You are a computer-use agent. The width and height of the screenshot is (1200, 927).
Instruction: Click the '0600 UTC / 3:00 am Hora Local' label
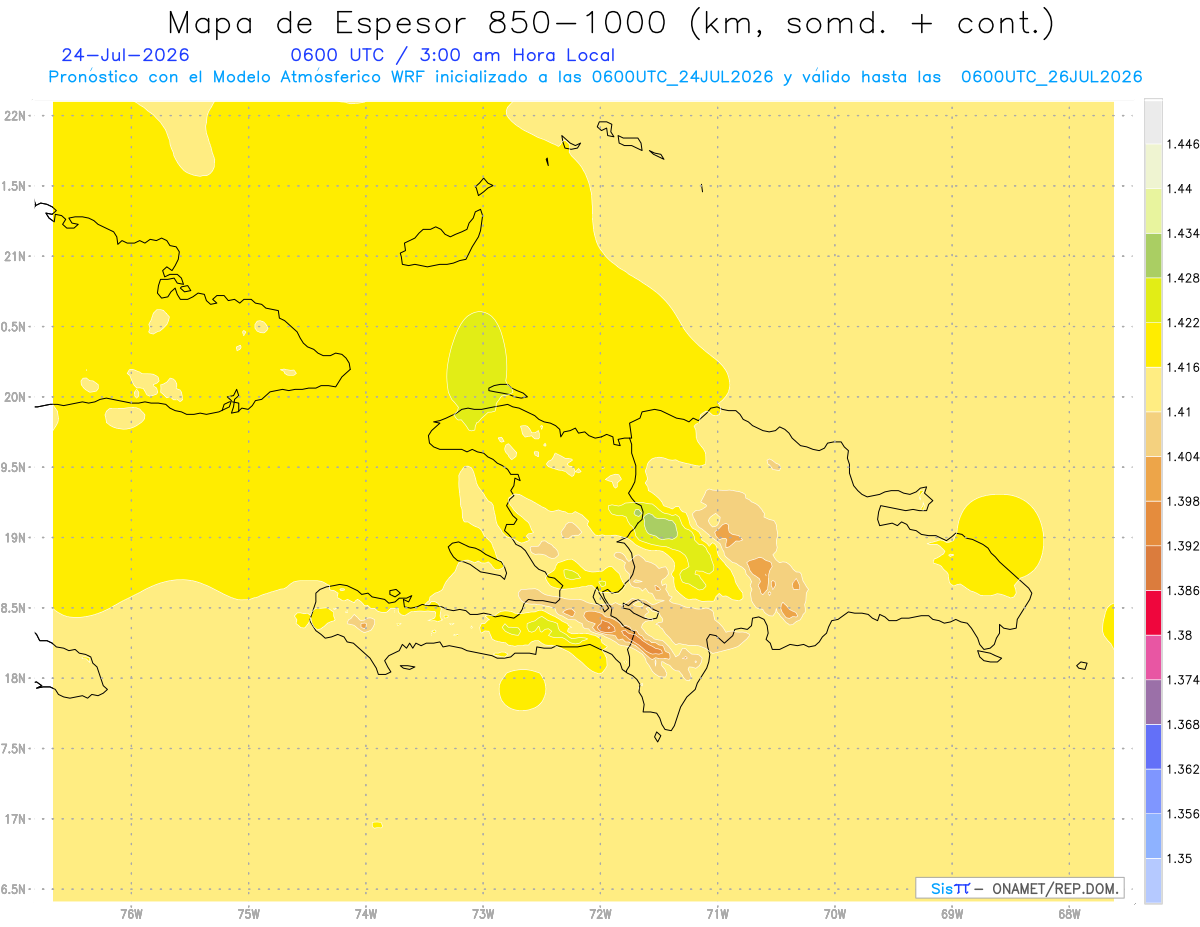(452, 55)
